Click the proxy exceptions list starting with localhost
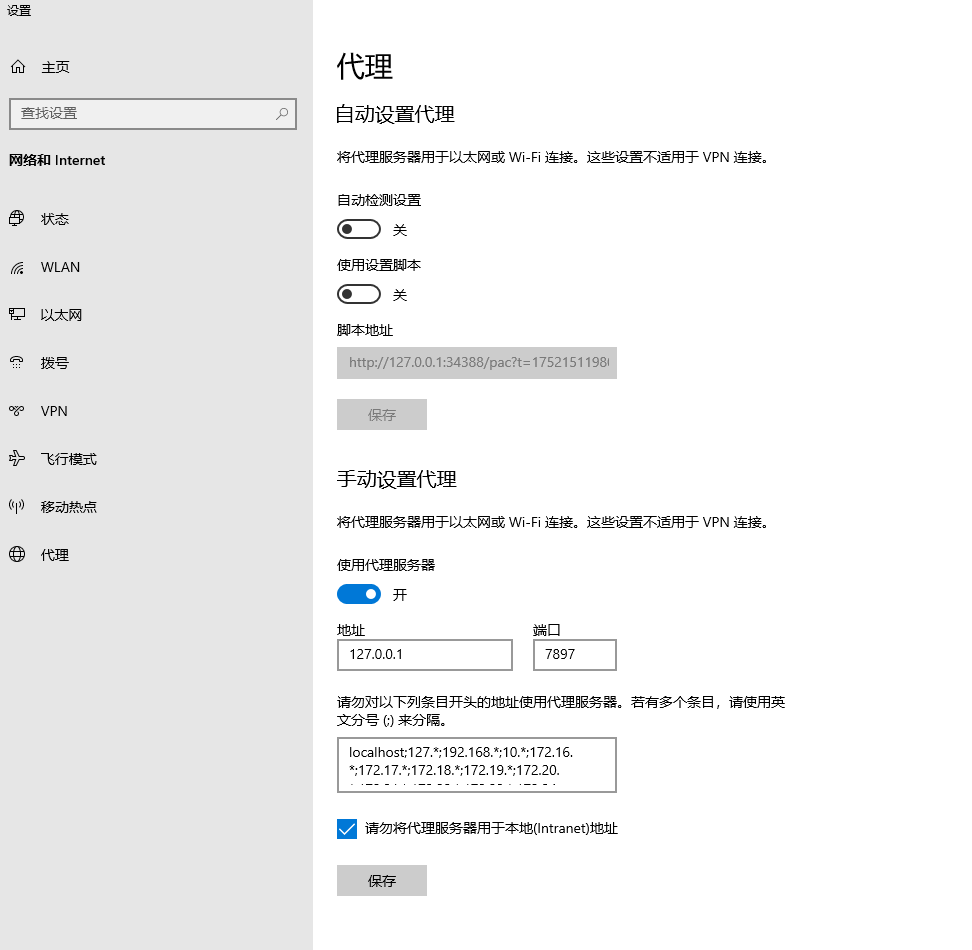Viewport: 972px width, 950px height. [x=476, y=765]
